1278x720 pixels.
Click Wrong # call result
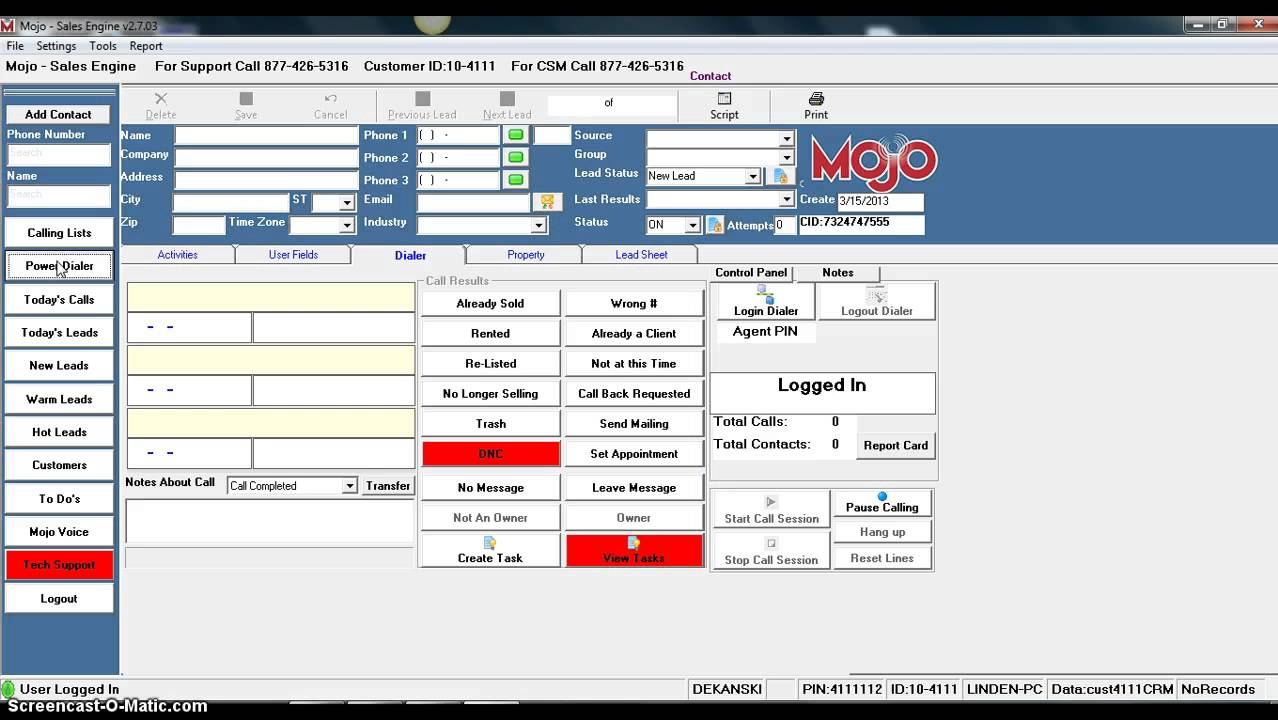point(634,304)
